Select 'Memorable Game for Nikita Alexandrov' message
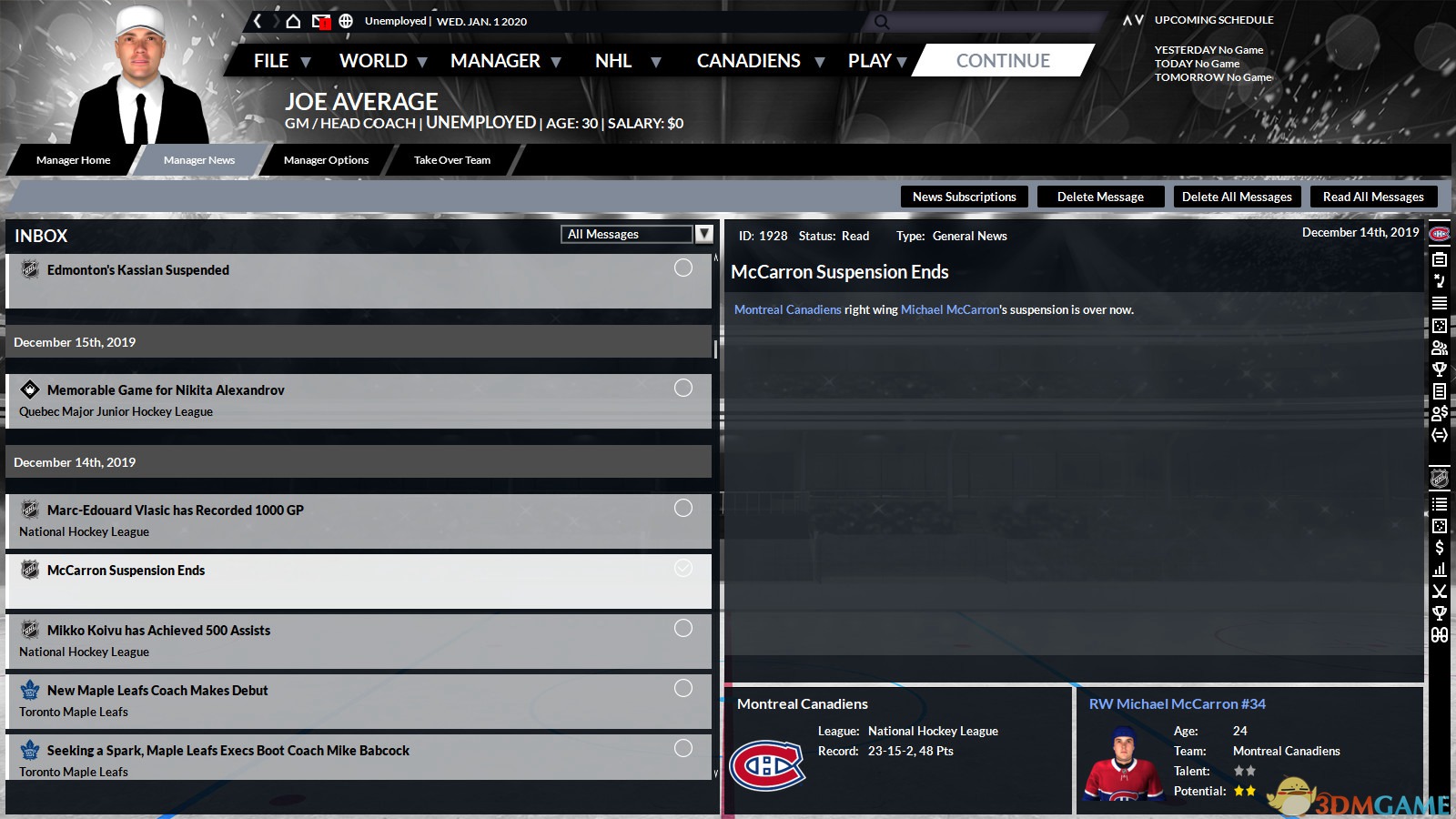The image size is (1456, 819). coord(359,400)
